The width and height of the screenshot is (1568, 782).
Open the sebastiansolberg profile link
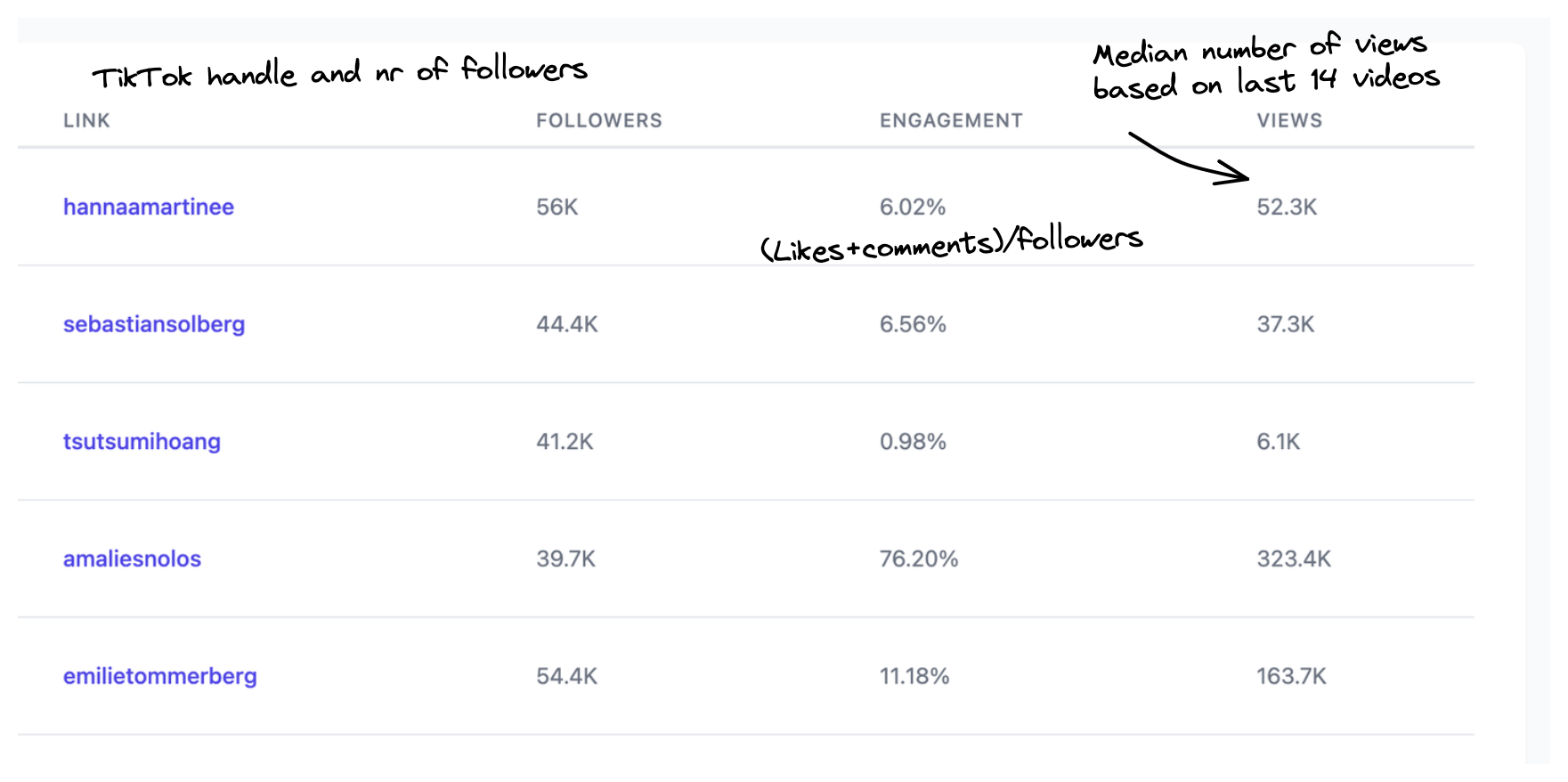coord(154,324)
